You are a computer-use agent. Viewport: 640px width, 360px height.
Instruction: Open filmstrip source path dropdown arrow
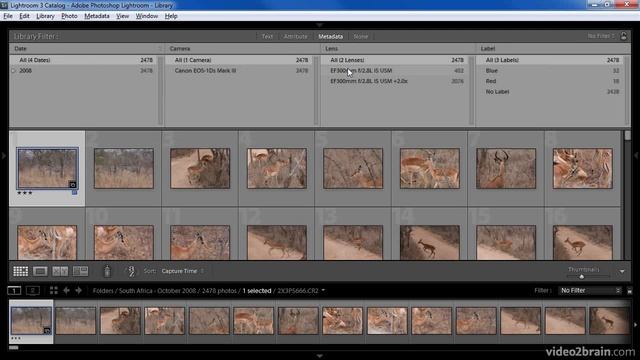click(323, 291)
